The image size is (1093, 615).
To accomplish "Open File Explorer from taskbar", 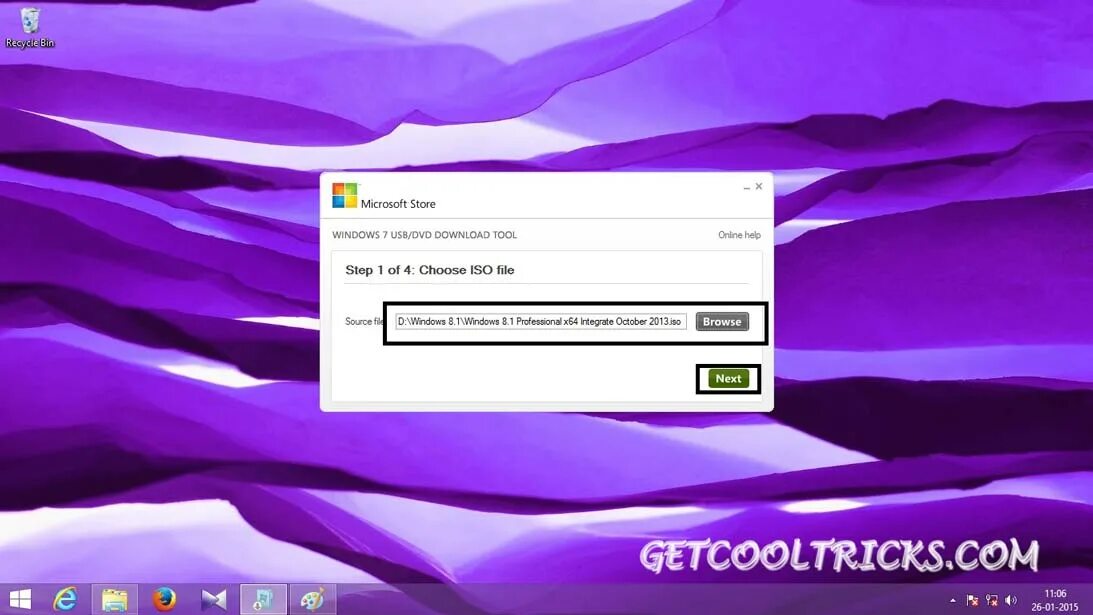I will tap(115, 599).
